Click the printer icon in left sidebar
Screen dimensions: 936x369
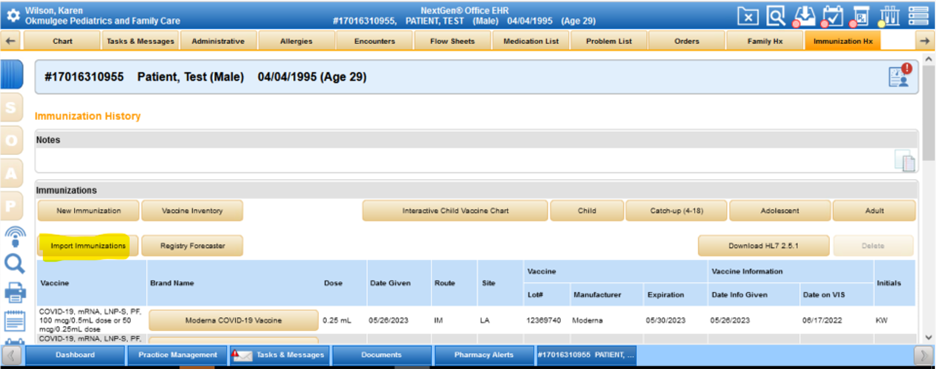14,293
